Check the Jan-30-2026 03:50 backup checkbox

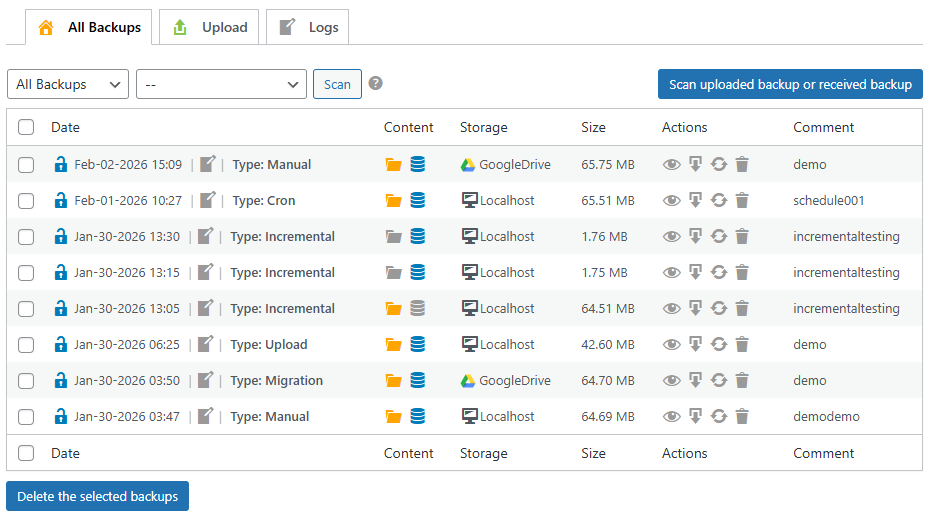(26, 381)
